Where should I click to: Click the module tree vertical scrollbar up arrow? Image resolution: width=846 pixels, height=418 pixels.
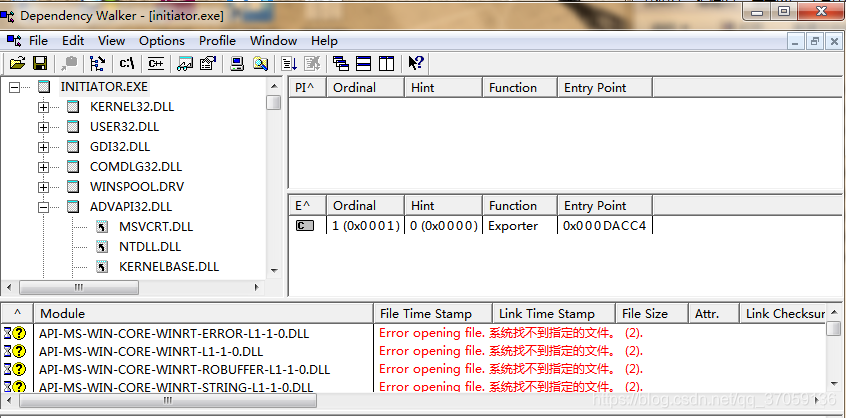[274, 86]
